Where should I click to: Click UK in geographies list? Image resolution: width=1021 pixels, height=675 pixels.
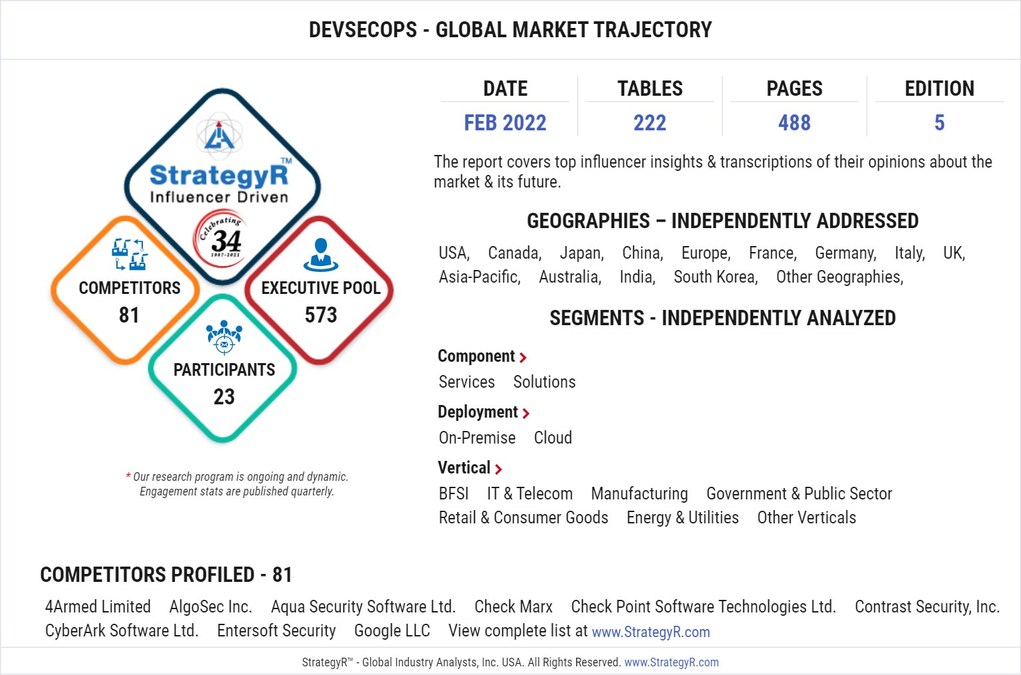pos(954,253)
